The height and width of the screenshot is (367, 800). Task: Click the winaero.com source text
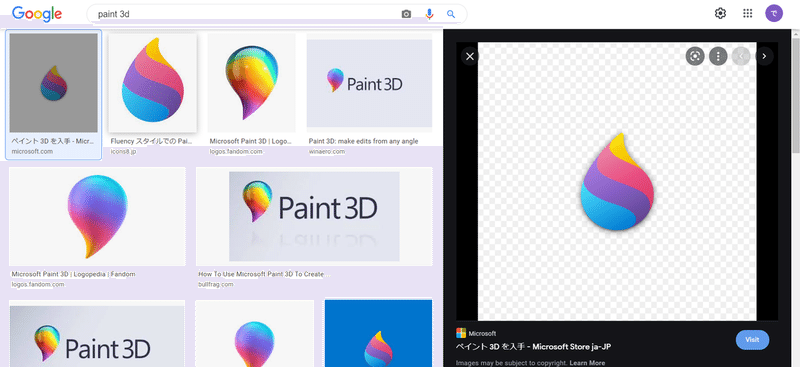(327, 152)
